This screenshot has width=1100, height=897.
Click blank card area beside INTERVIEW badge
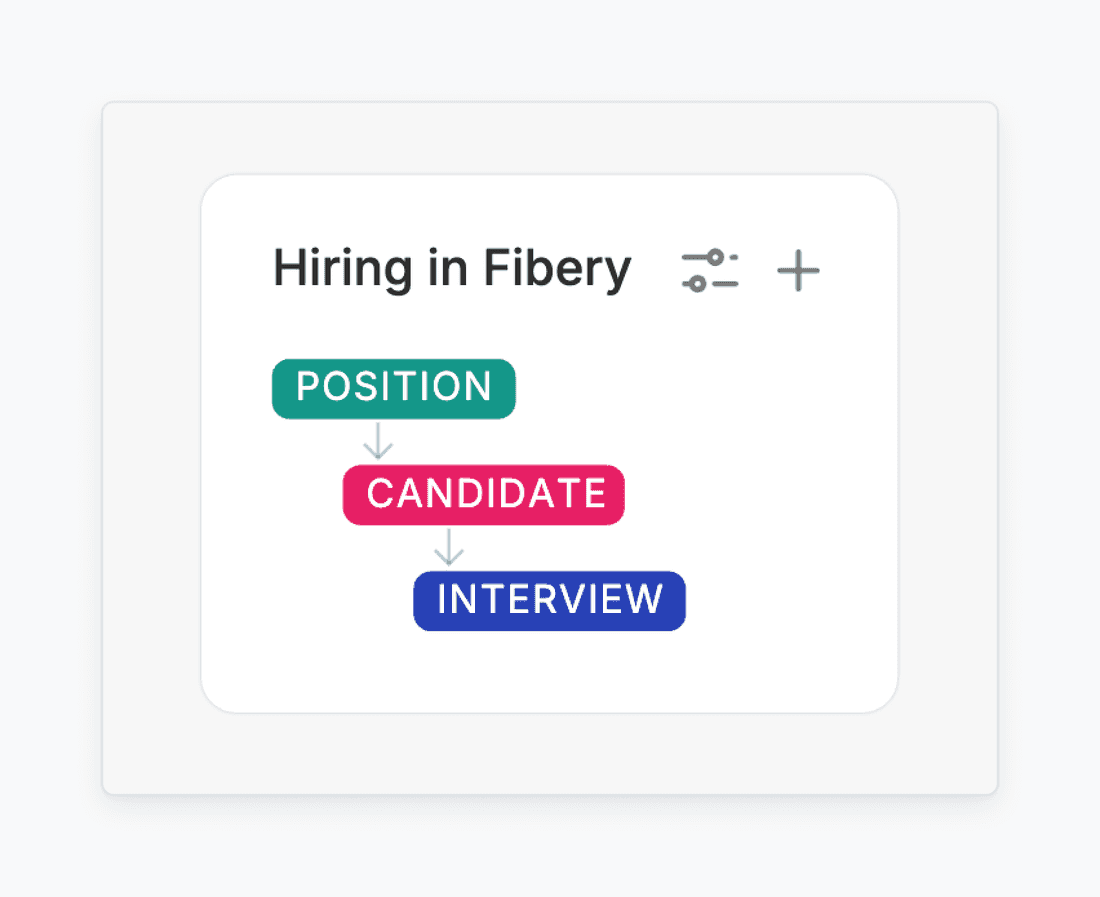(x=780, y=600)
